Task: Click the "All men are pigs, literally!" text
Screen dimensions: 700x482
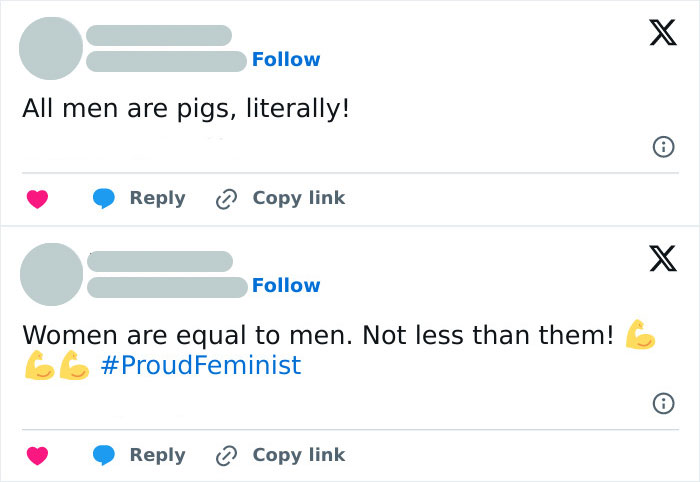Action: click(x=186, y=108)
